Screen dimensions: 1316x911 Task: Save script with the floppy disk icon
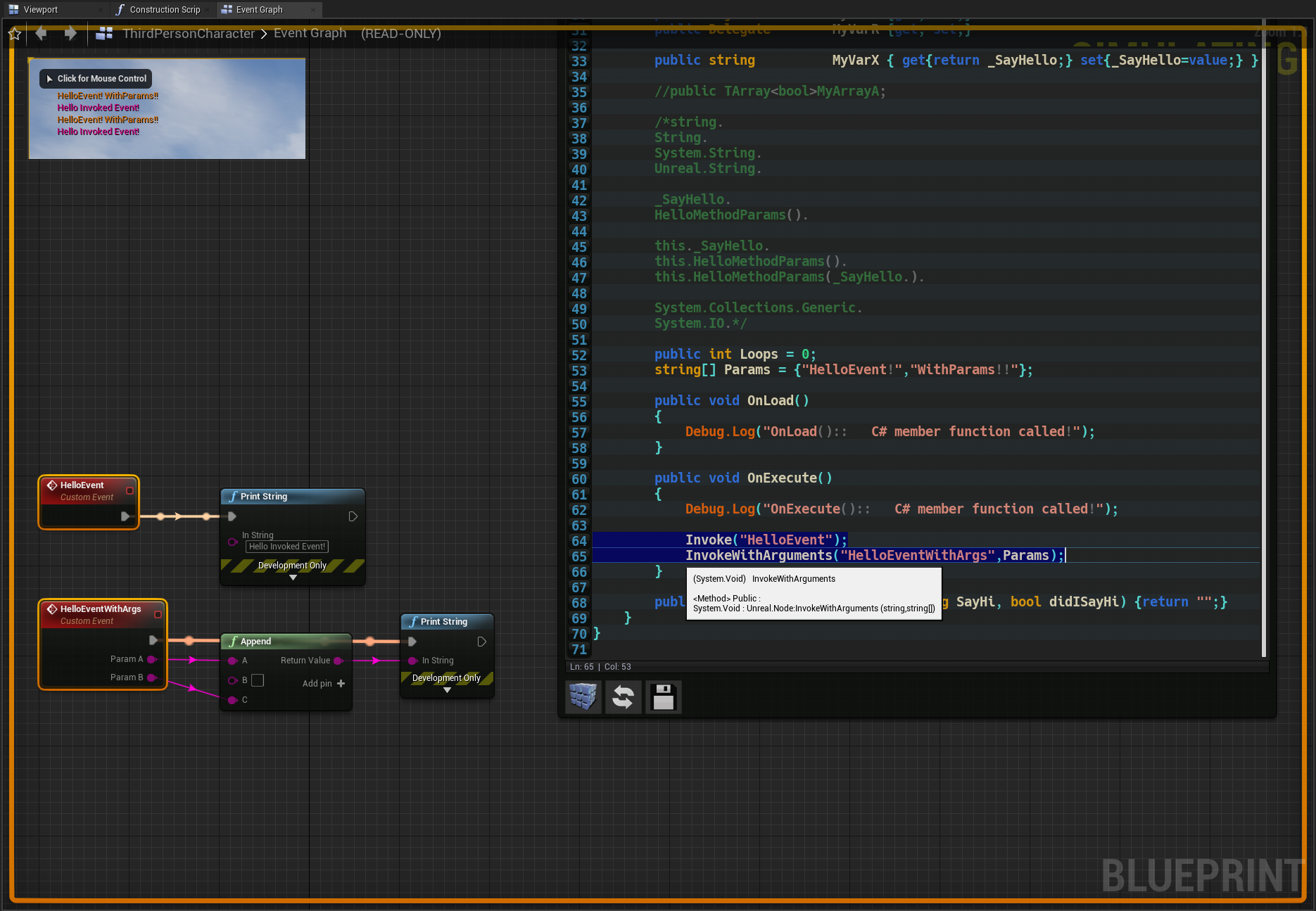coord(663,697)
